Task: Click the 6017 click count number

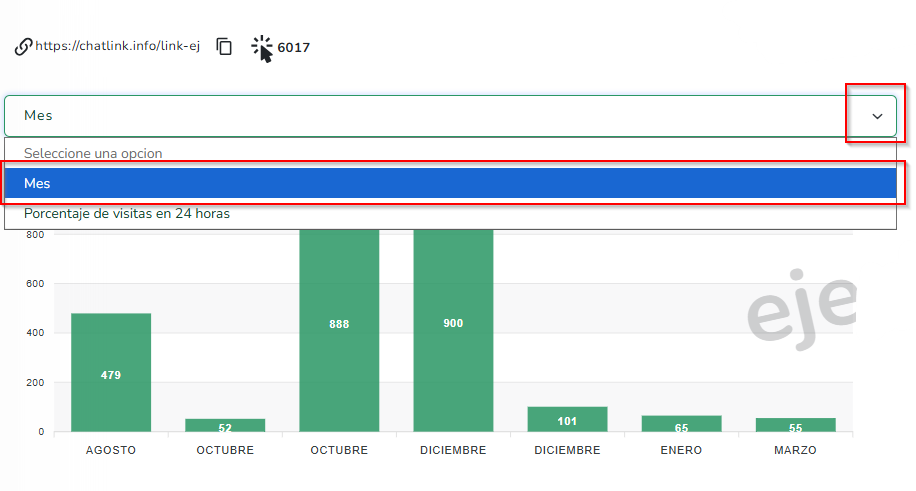Action: coord(293,48)
